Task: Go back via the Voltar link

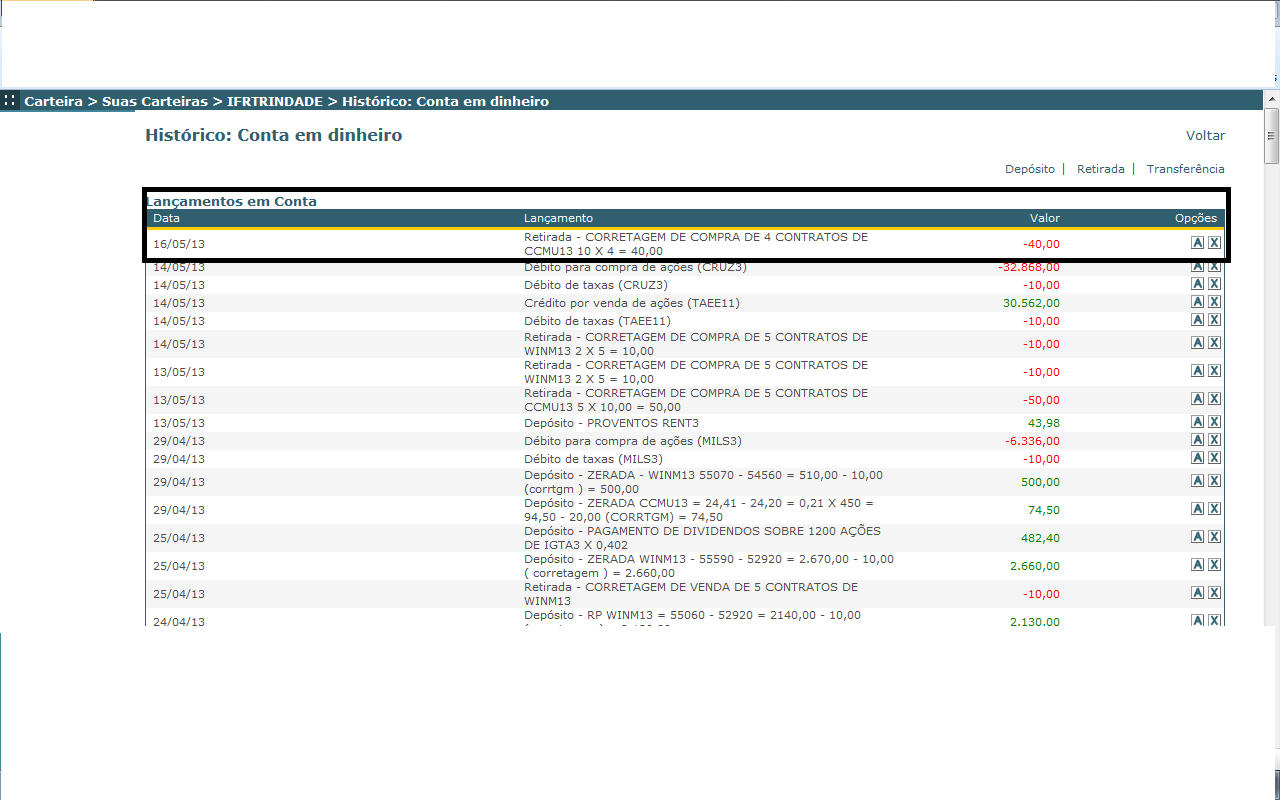Action: tap(1205, 135)
